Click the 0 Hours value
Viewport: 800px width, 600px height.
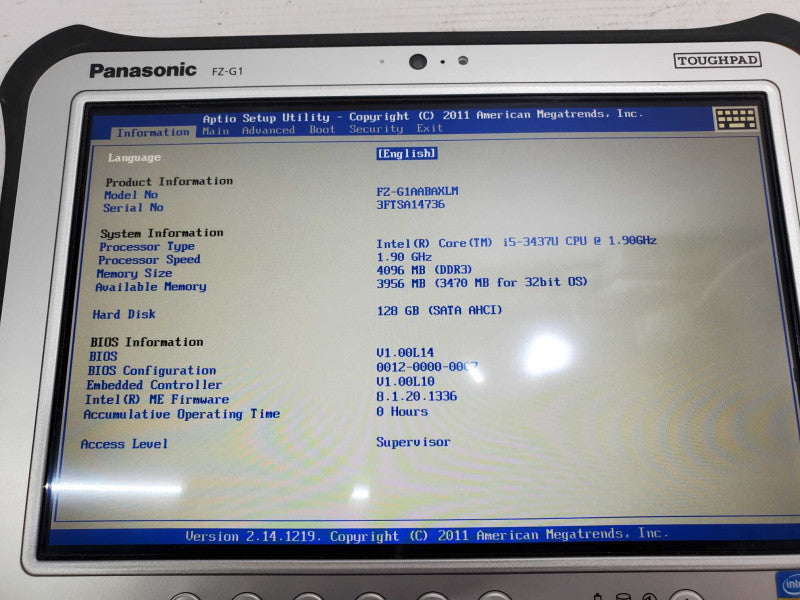[x=402, y=411]
